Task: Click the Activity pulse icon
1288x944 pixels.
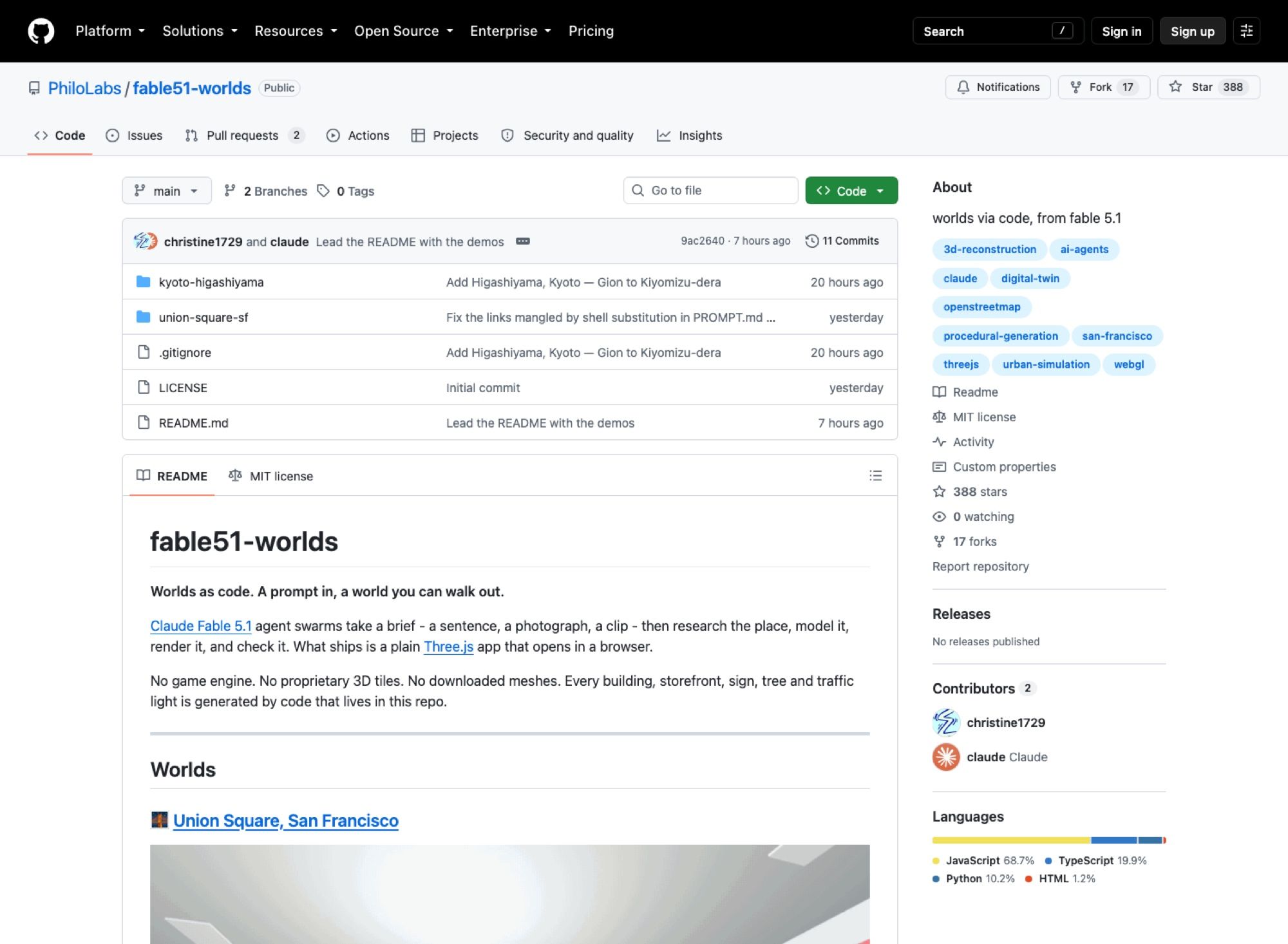Action: (940, 442)
